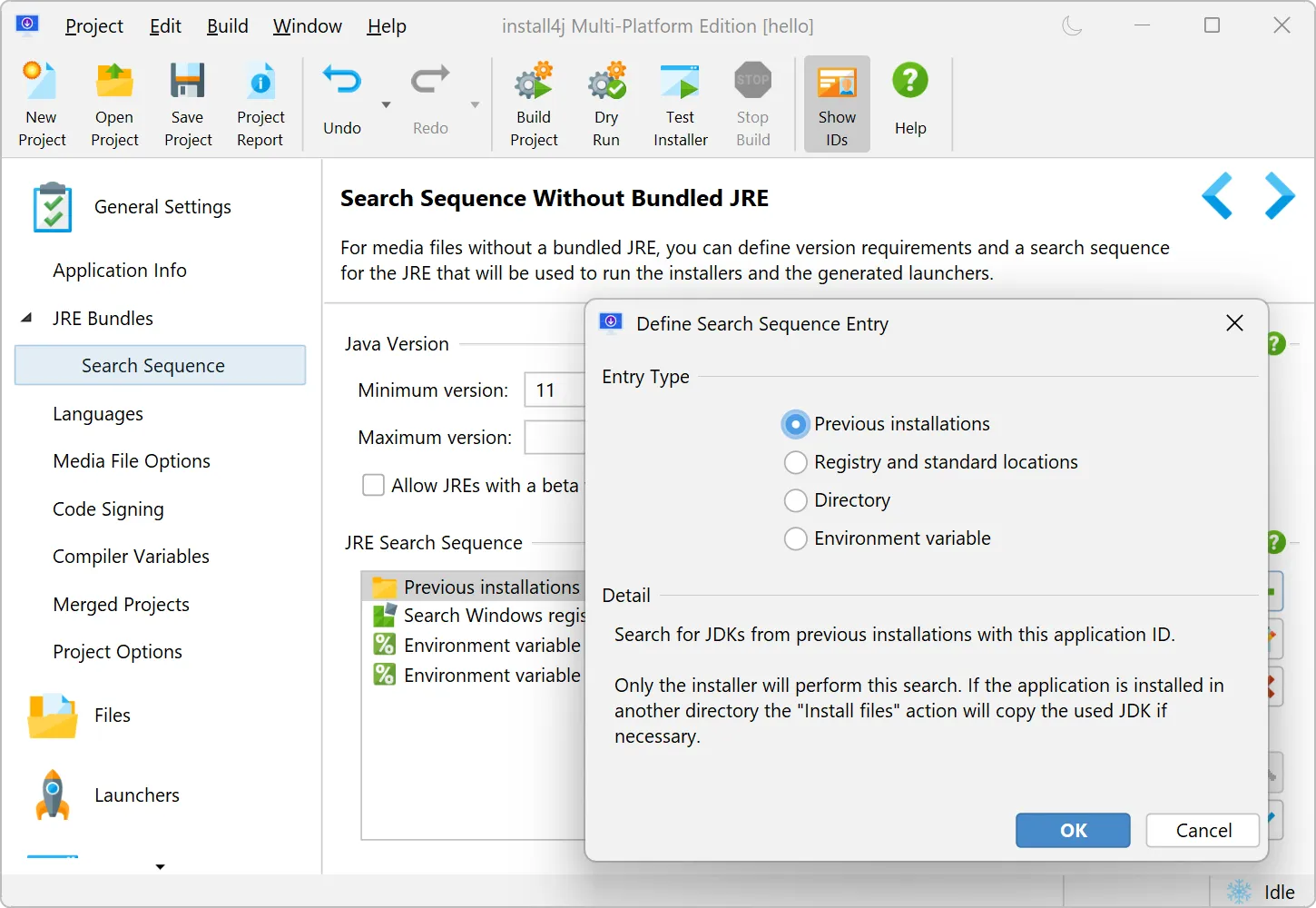Toggle dark mode moon icon in title bar
This screenshot has width=1316, height=908.
click(1072, 25)
